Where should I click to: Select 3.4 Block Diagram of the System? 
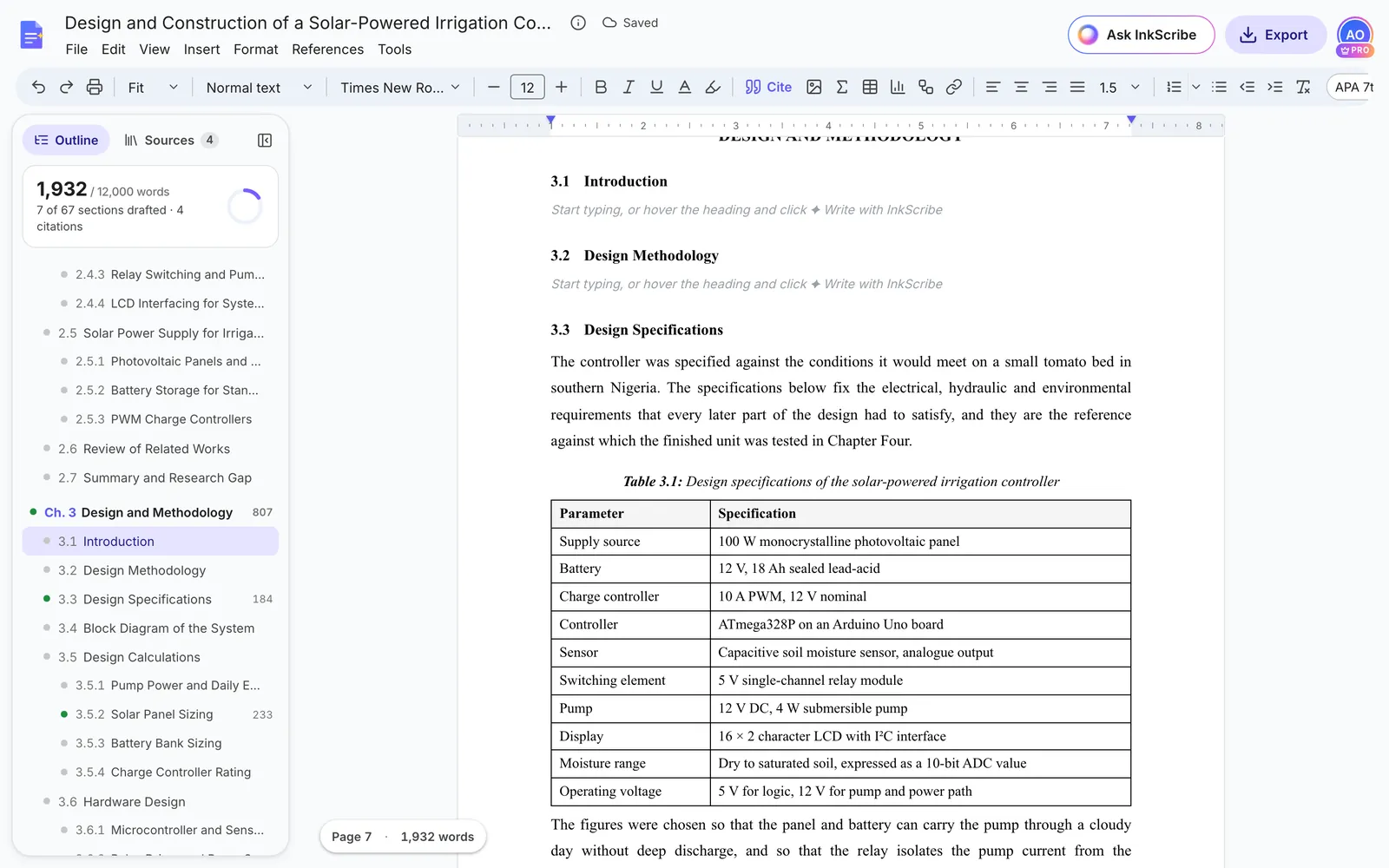[150, 628]
